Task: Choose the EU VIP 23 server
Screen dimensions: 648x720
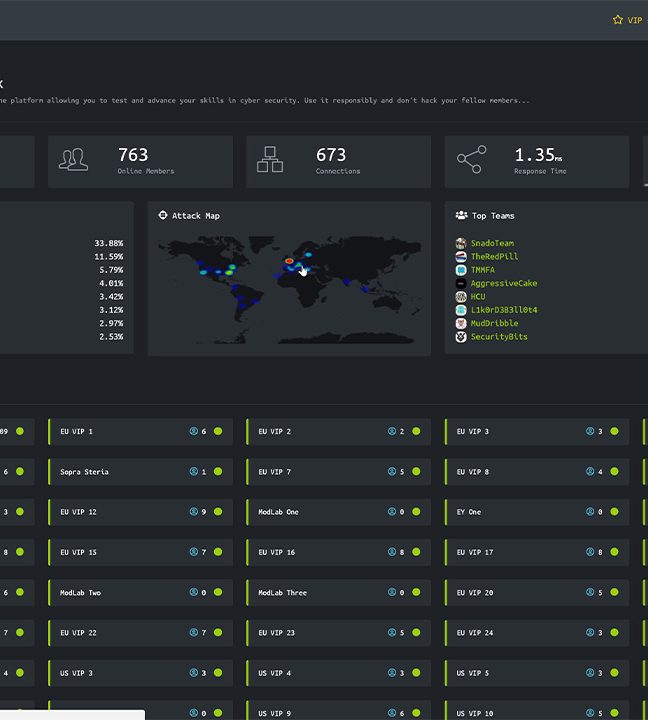Action: (338, 633)
